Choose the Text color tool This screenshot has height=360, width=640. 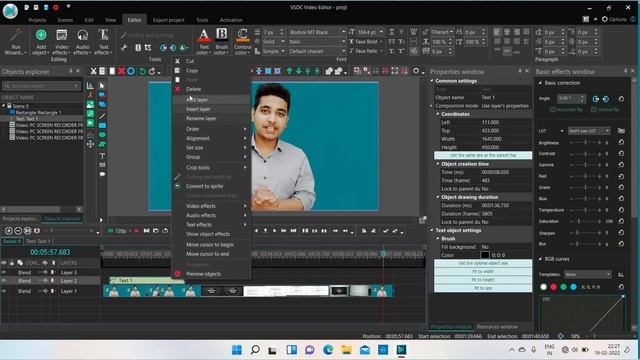pyautogui.click(x=204, y=42)
